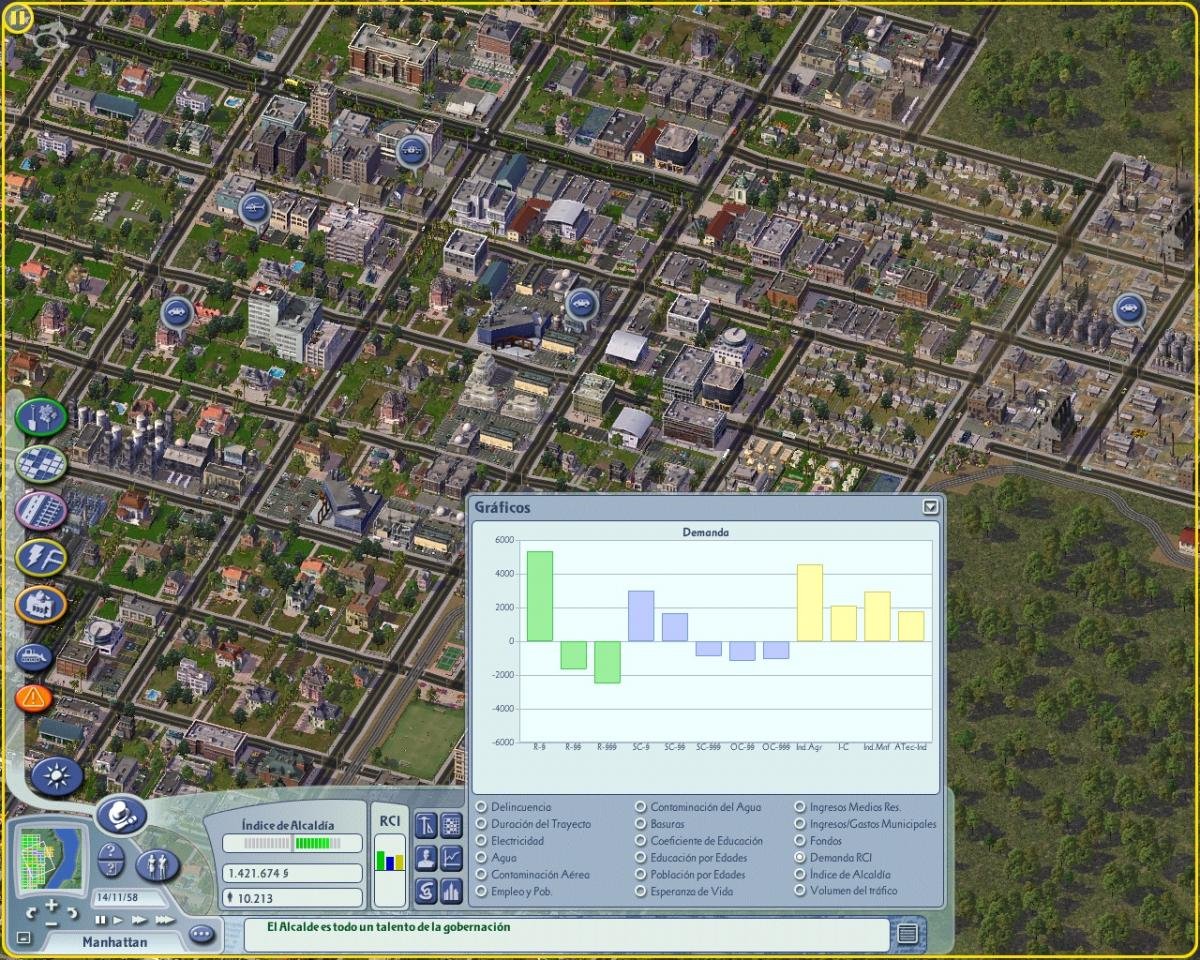The height and width of the screenshot is (960, 1200).
Task: Collapse the Gráficos panel with arrow
Action: pos(931,507)
